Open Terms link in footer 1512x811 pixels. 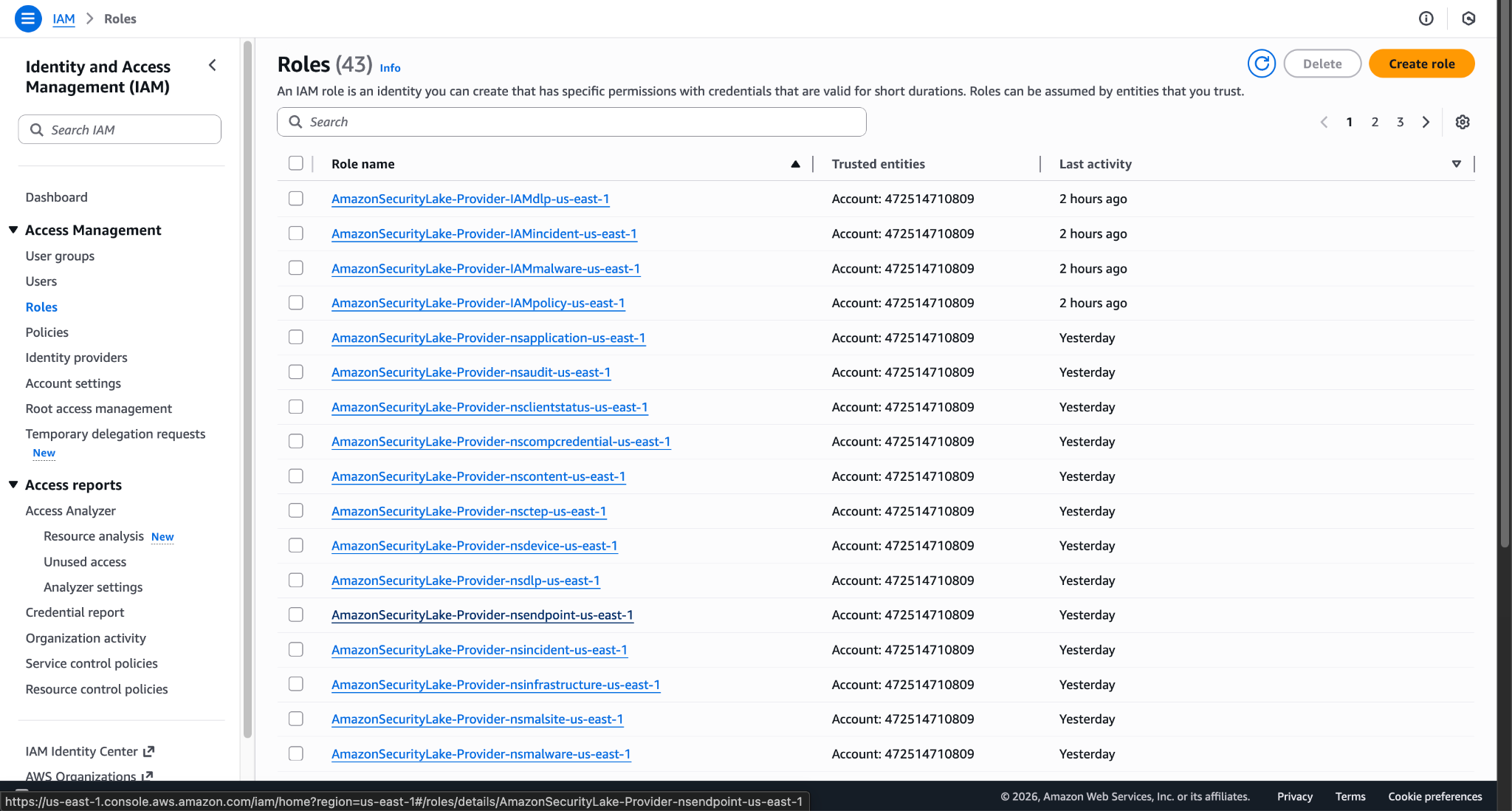(1350, 796)
